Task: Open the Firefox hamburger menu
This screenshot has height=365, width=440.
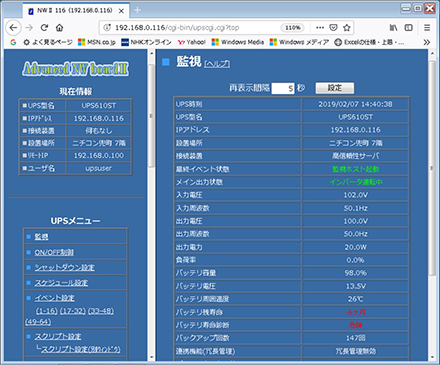Action: tap(427, 28)
